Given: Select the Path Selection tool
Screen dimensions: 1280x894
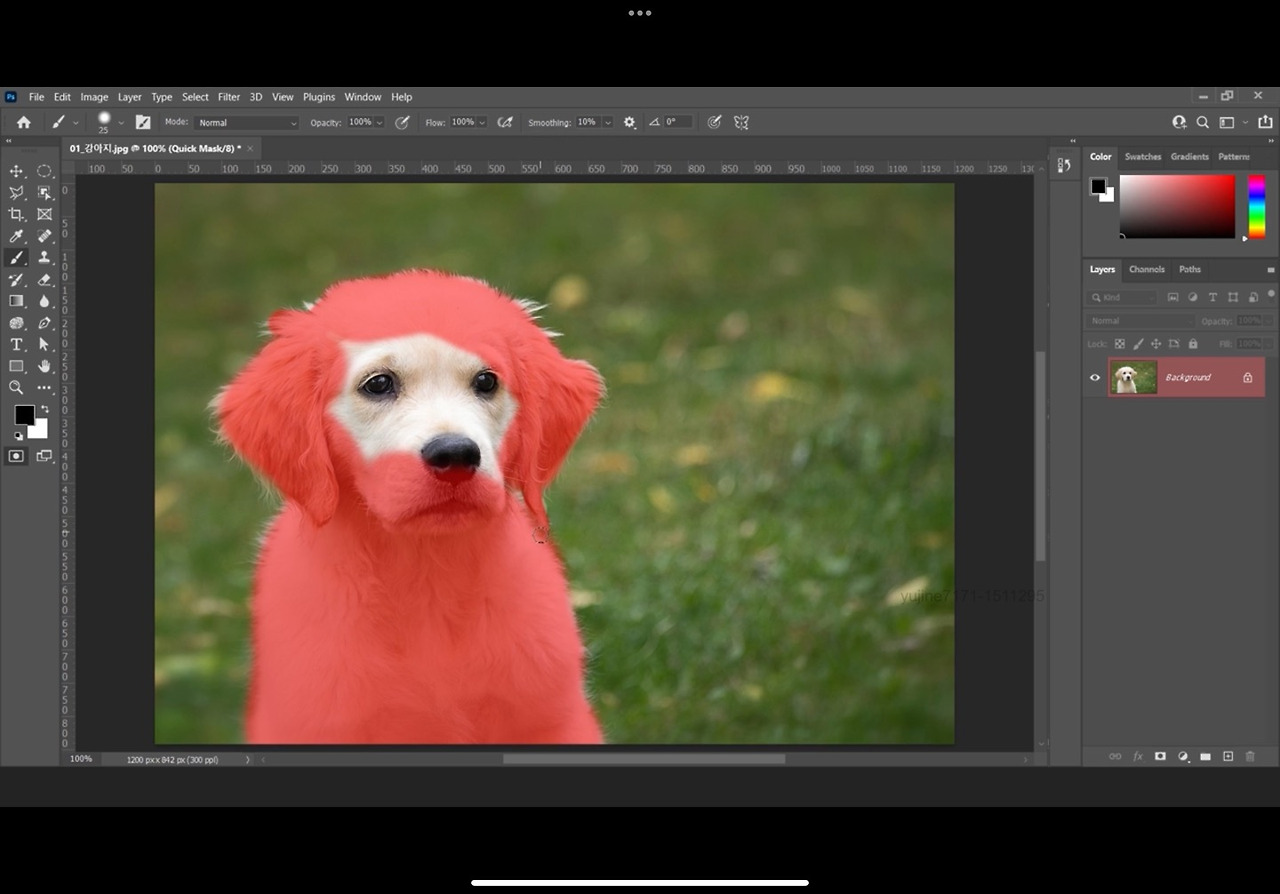Looking at the screenshot, I should click(x=44, y=344).
